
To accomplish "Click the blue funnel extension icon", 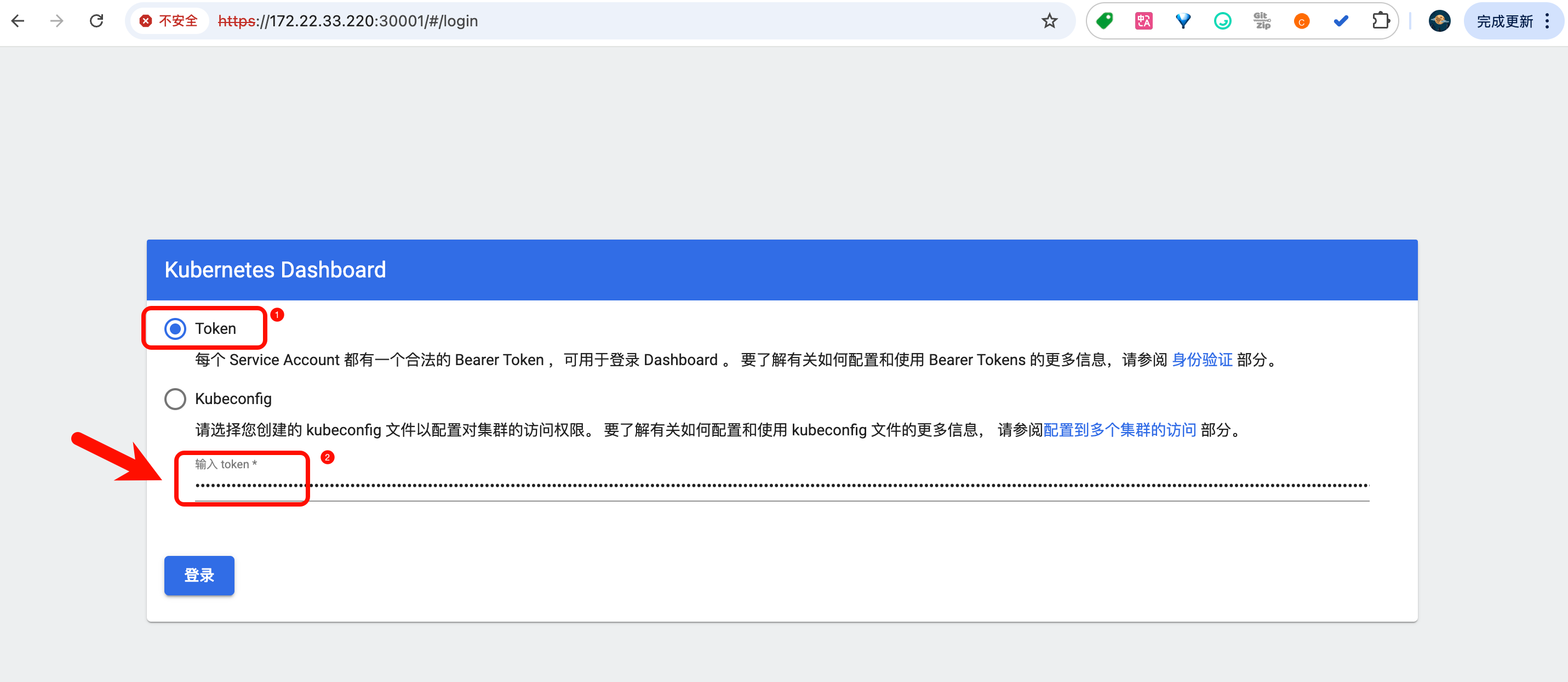I will click(x=1183, y=21).
